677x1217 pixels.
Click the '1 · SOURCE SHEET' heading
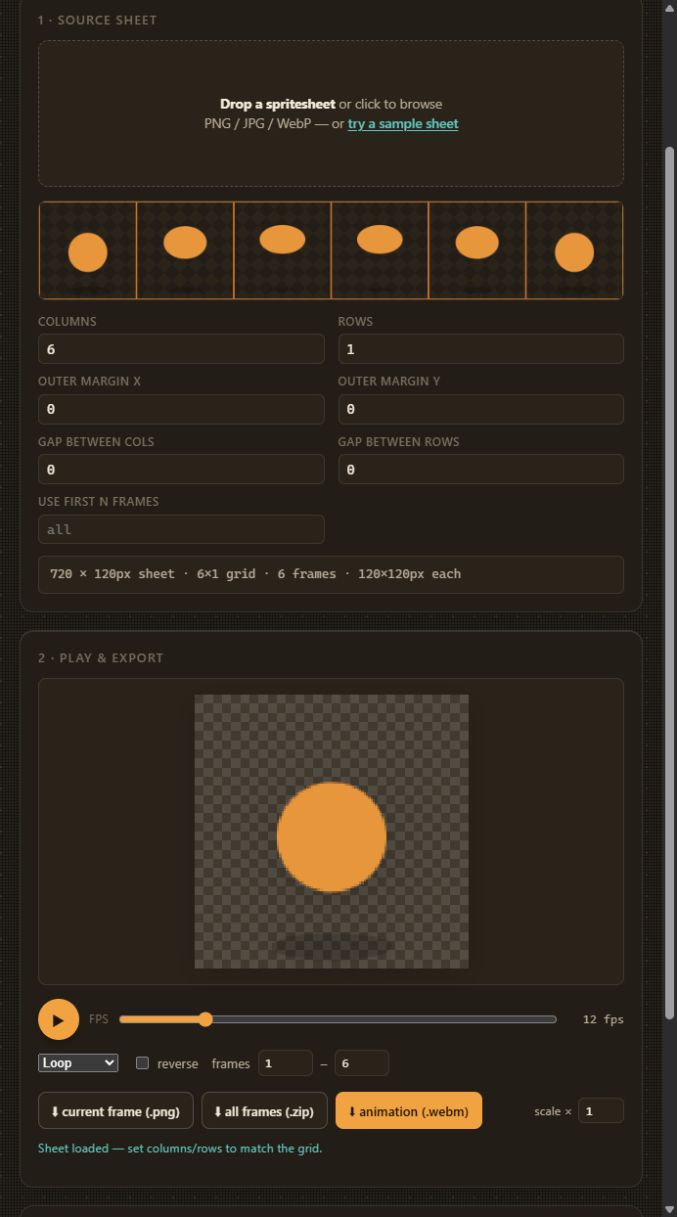pyautogui.click(x=97, y=20)
